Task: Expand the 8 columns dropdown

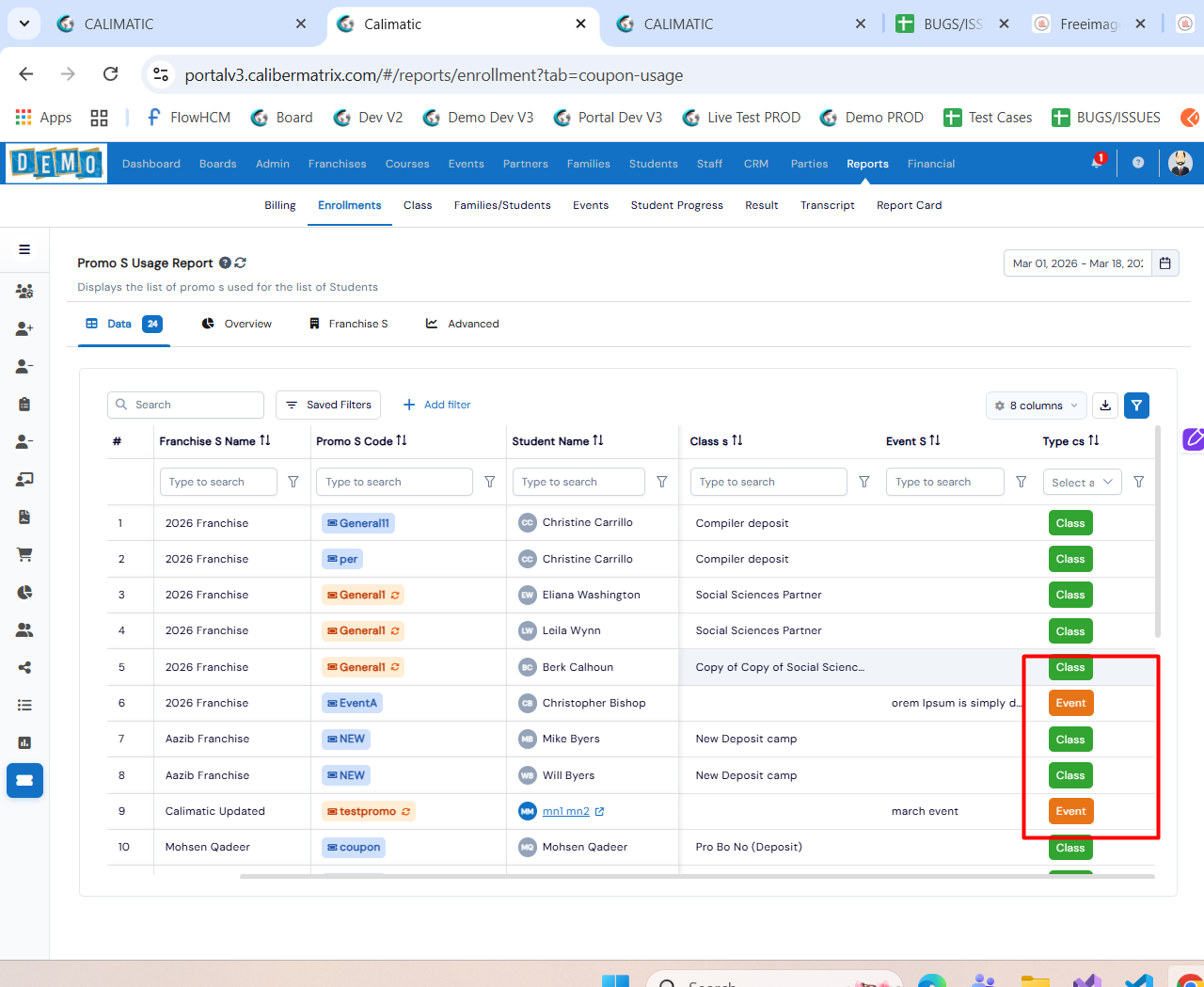Action: point(1036,406)
